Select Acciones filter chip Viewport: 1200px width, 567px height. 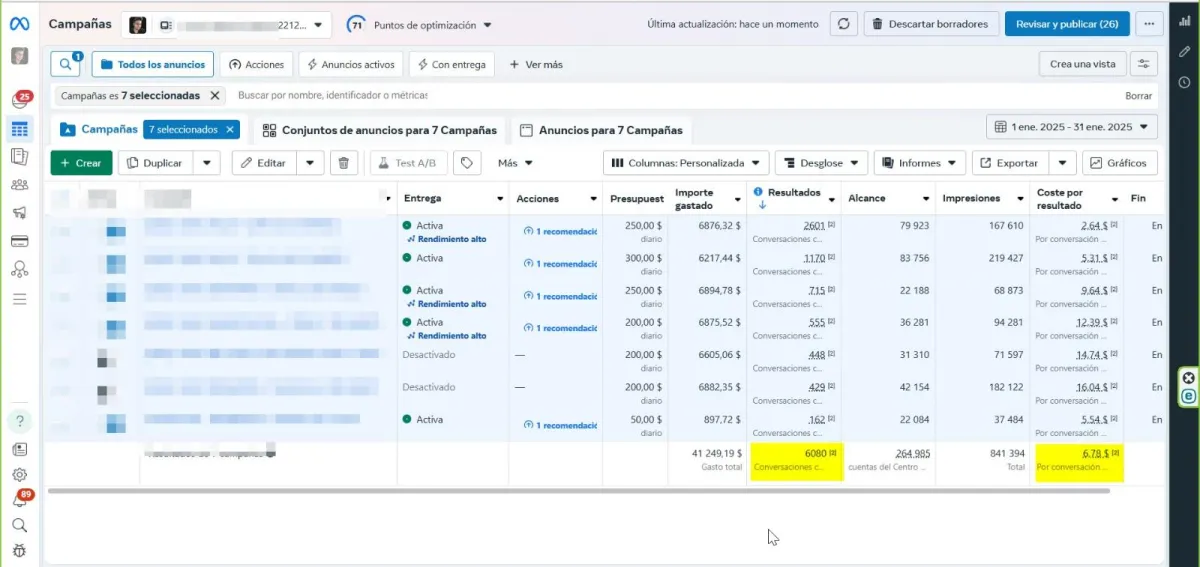(x=256, y=64)
